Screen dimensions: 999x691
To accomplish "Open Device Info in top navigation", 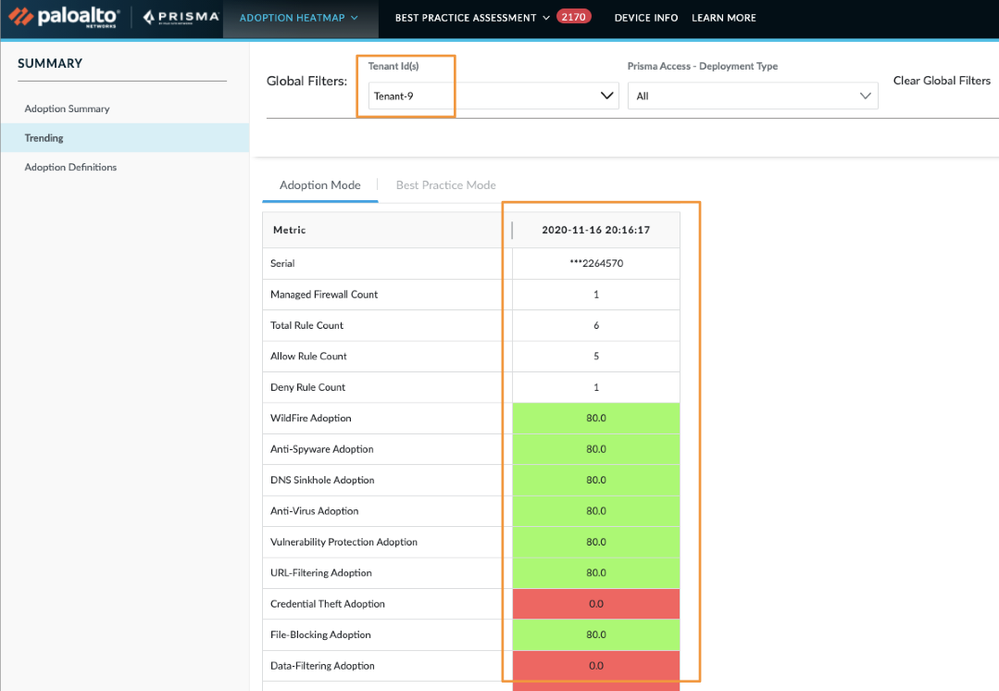I will point(646,18).
